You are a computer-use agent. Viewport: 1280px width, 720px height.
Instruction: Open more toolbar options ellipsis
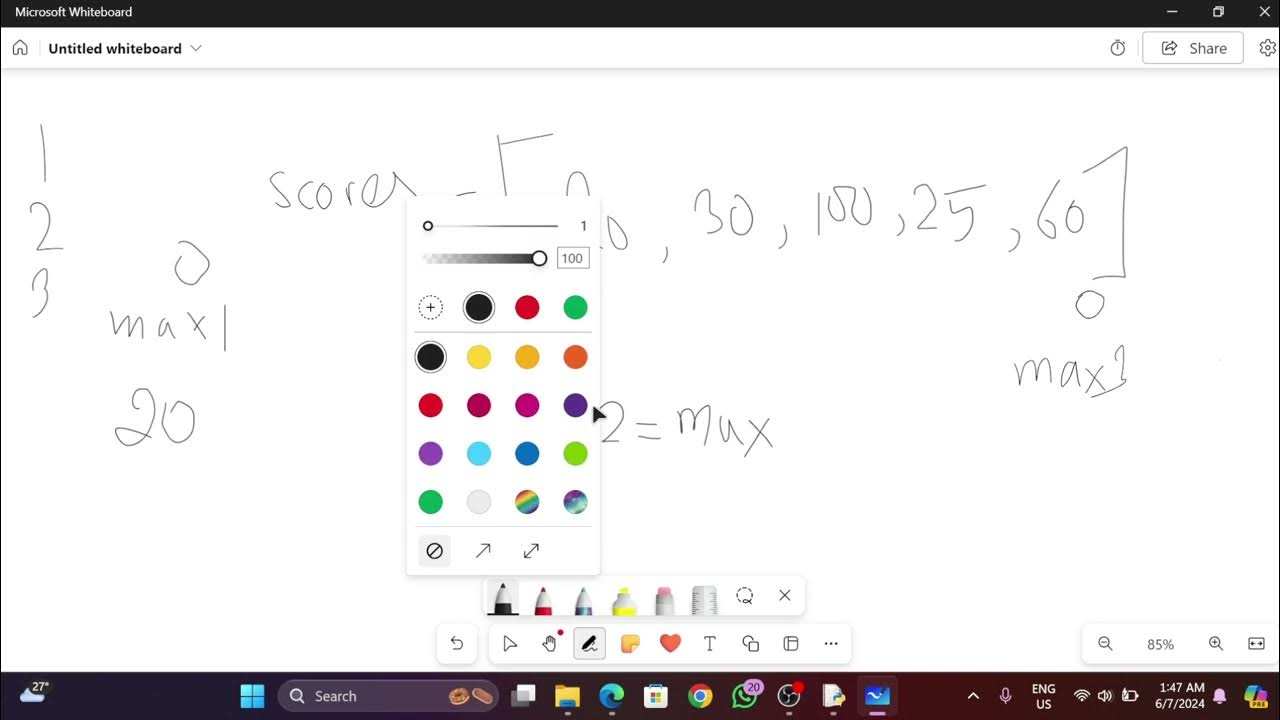coord(831,644)
